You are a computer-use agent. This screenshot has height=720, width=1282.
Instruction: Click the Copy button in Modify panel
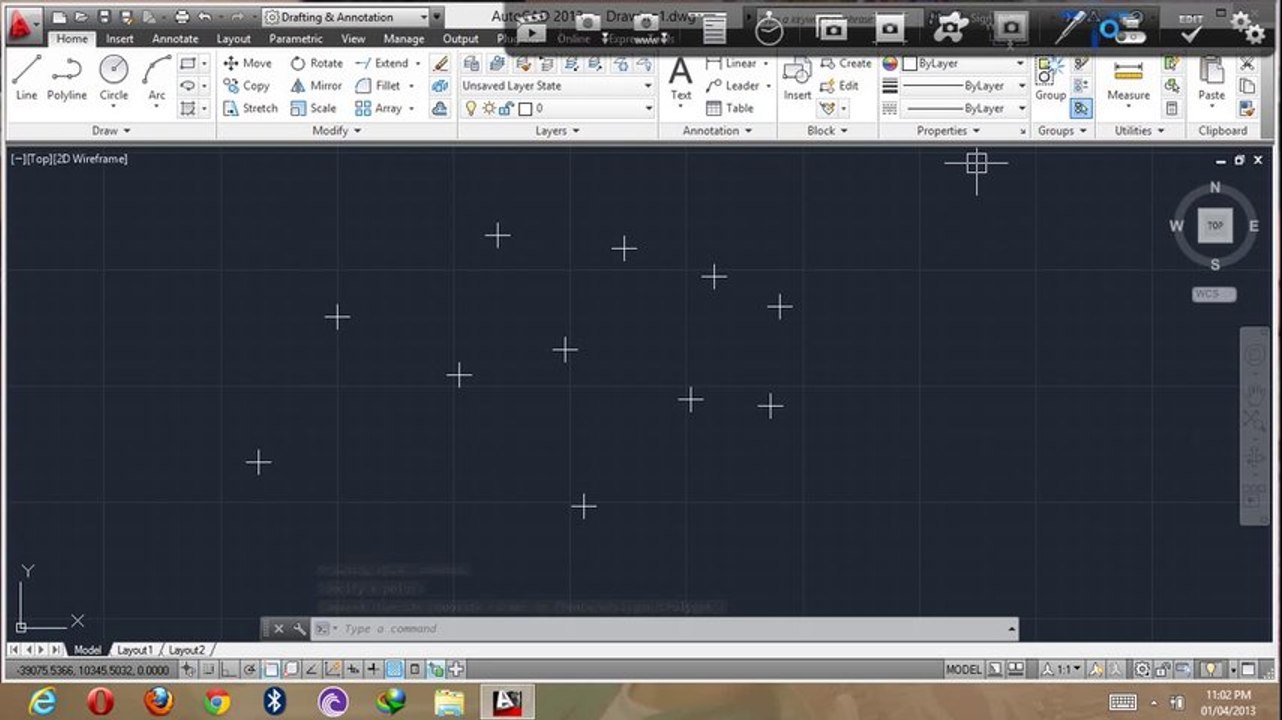tap(246, 86)
